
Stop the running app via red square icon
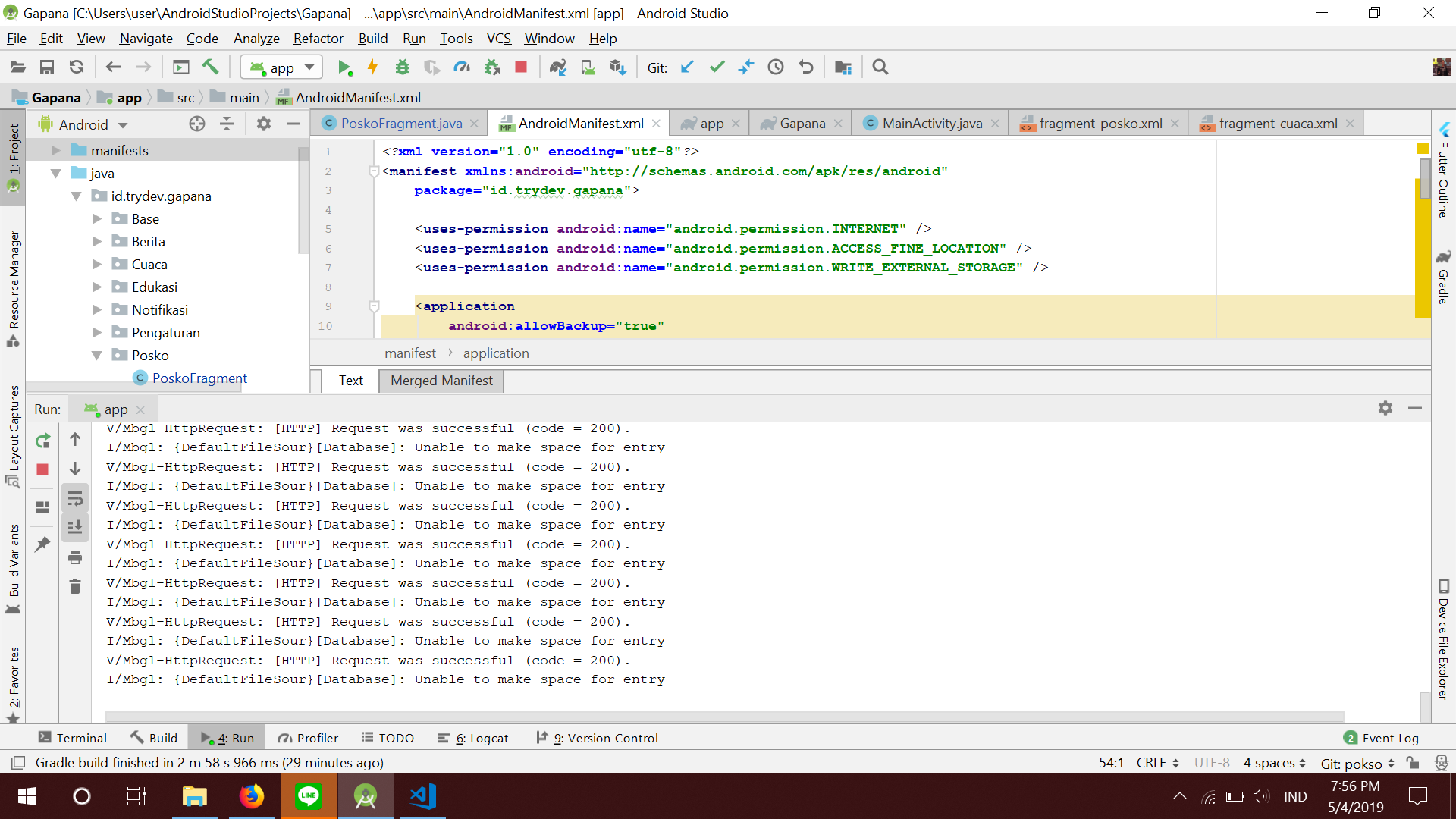tap(521, 67)
